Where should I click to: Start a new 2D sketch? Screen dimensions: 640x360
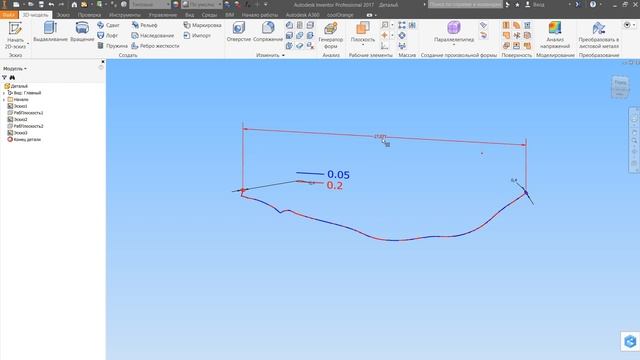pos(15,35)
